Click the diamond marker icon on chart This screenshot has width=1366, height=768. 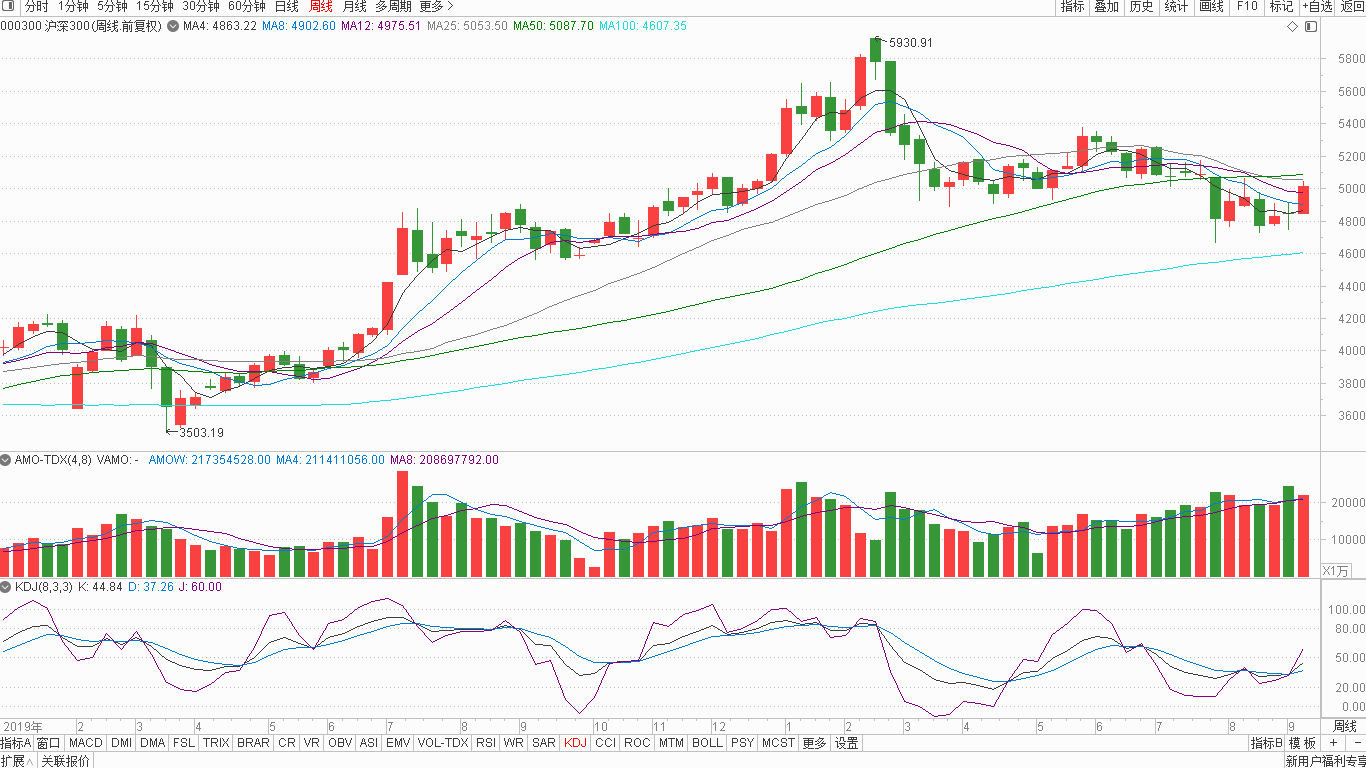1291,26
